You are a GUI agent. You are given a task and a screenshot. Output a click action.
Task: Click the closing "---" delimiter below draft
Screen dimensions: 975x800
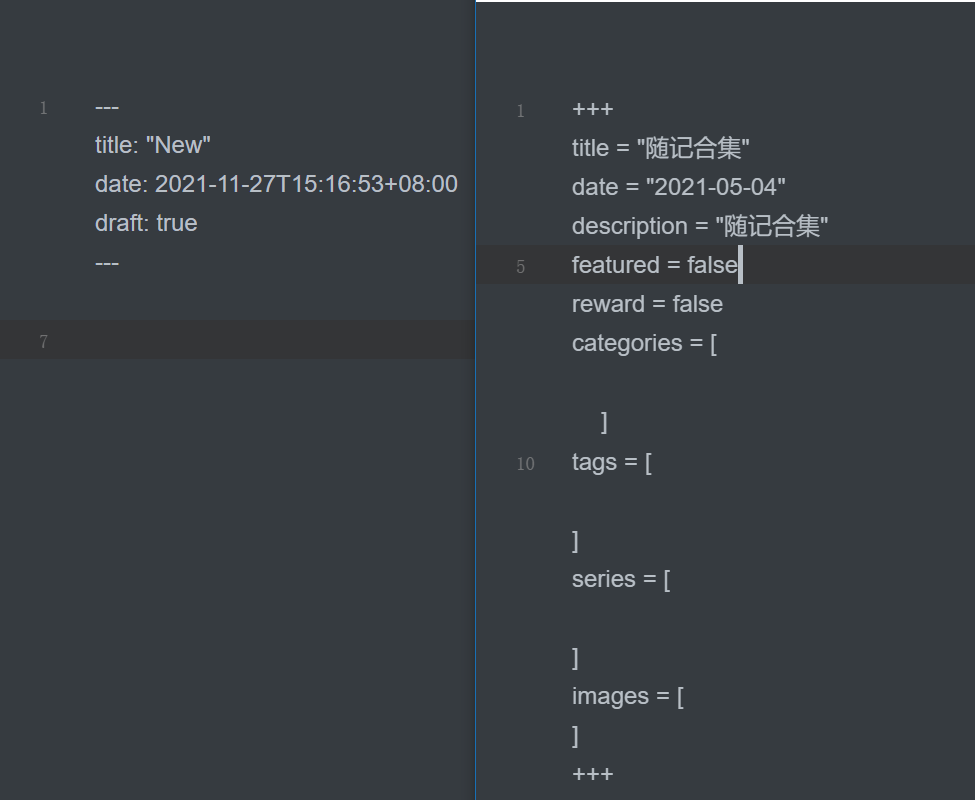tap(107, 263)
